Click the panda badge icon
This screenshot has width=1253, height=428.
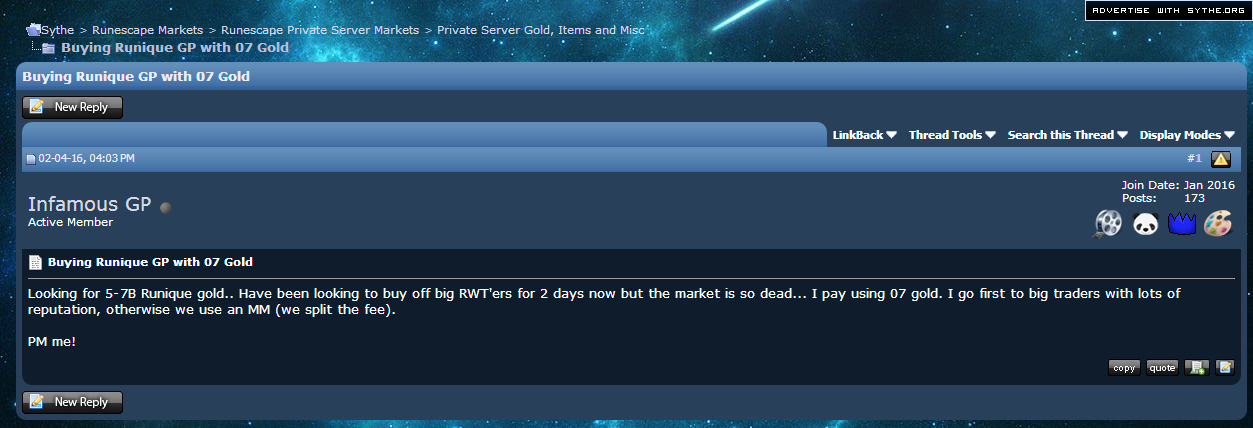[x=1145, y=224]
